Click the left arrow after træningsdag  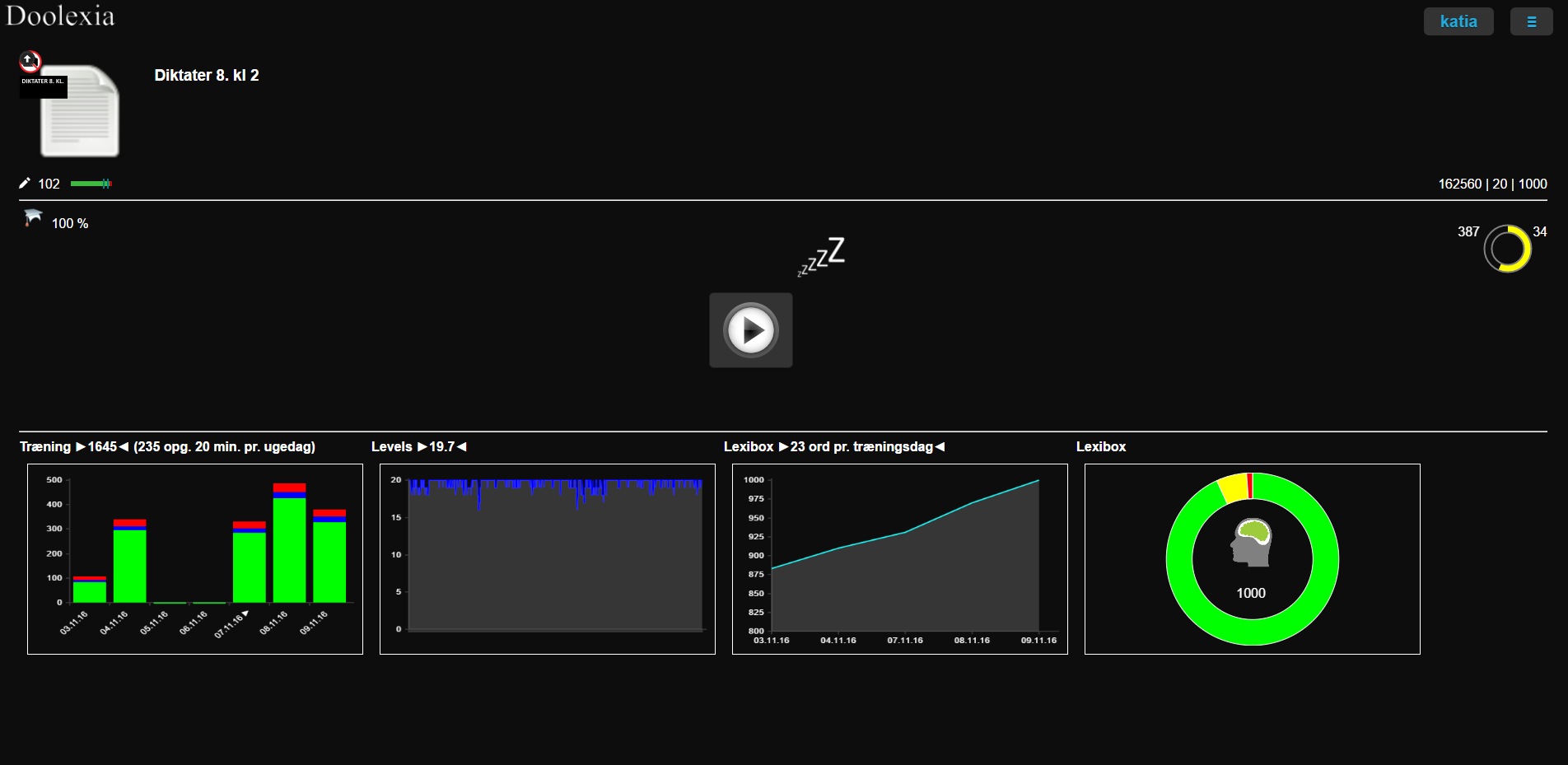[940, 446]
